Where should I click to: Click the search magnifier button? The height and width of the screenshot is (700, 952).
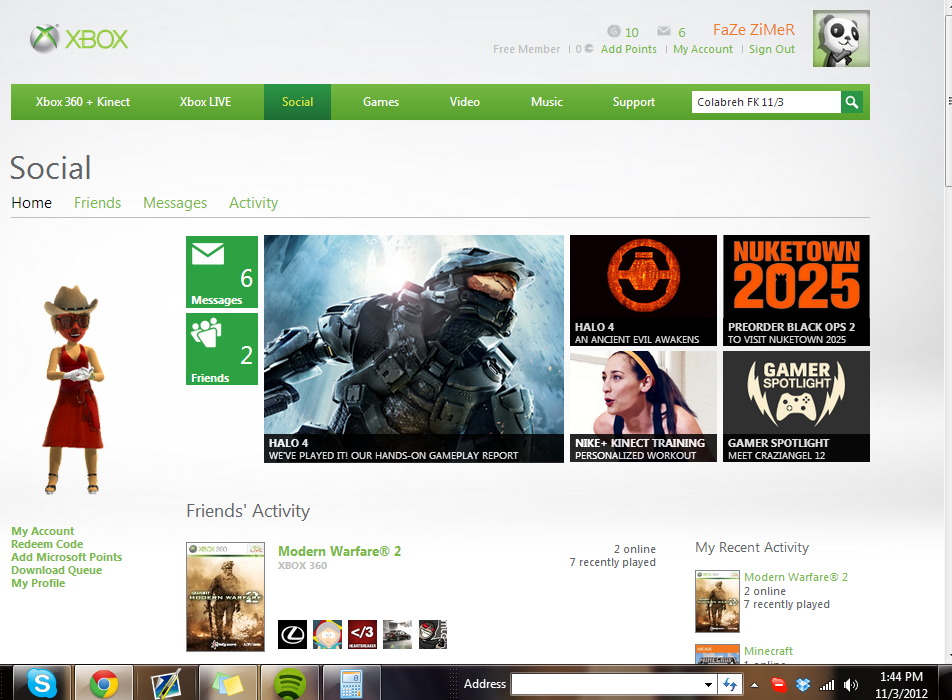click(852, 102)
